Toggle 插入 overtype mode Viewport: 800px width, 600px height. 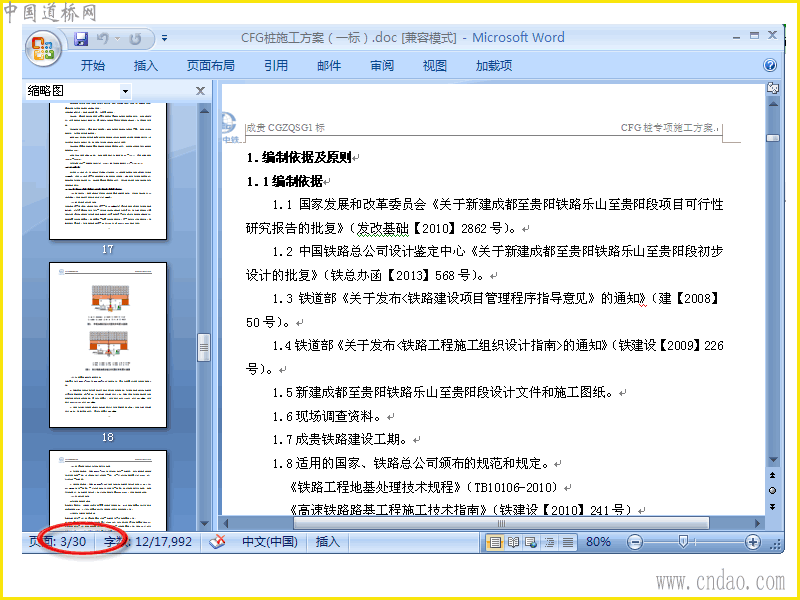328,542
